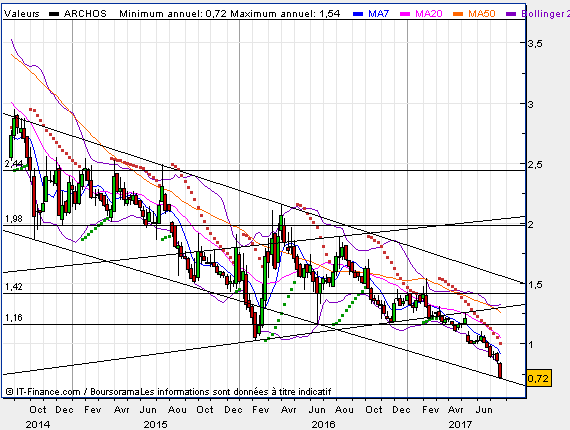Click the yellow 0,72 current price tag
Image resolution: width=570 pixels, height=430 pixels.
[538, 378]
